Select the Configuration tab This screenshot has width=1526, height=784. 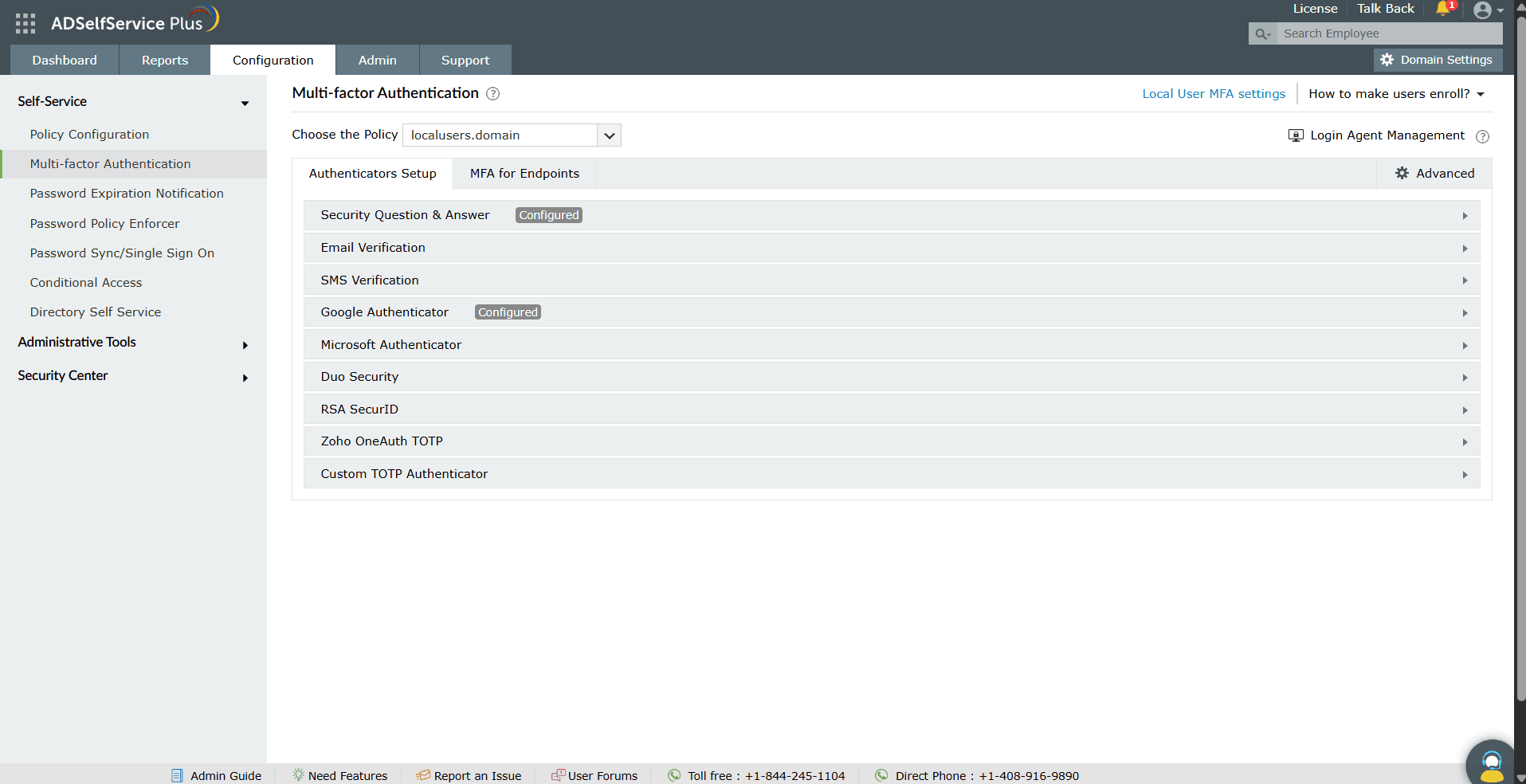[x=273, y=60]
